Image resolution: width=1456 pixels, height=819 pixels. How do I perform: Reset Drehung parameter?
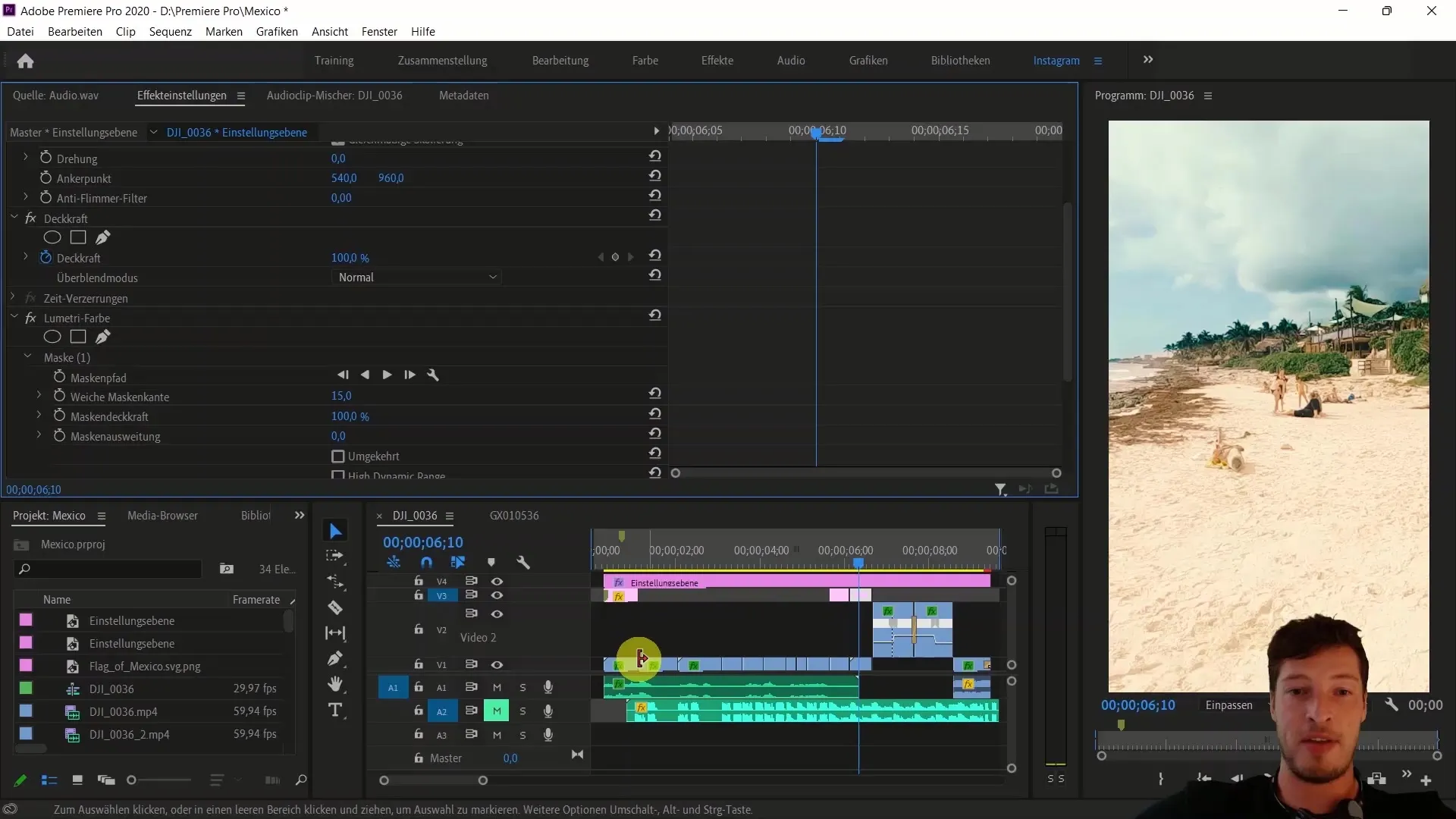pos(655,156)
